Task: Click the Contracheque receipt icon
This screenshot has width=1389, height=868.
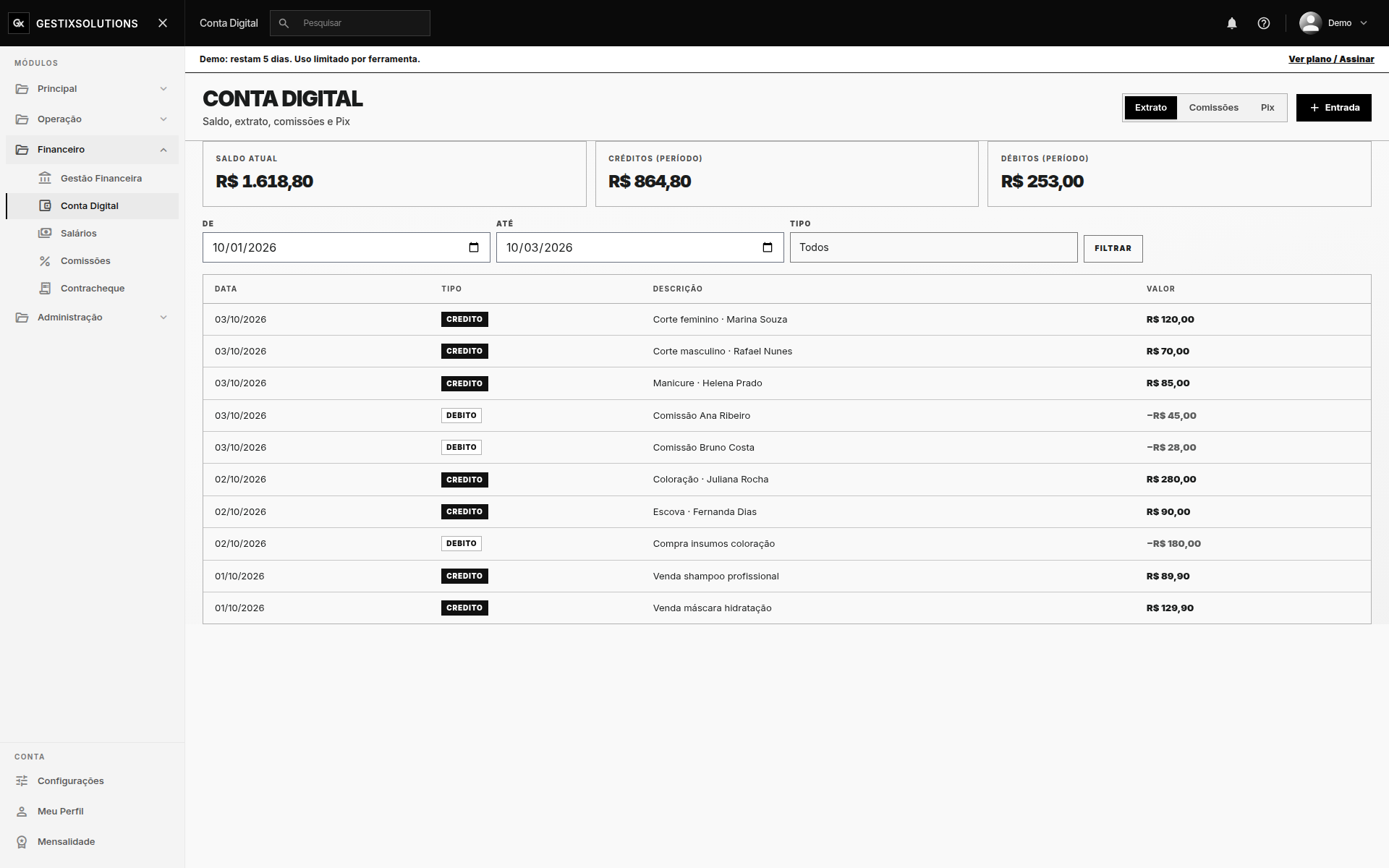Action: coord(45,288)
